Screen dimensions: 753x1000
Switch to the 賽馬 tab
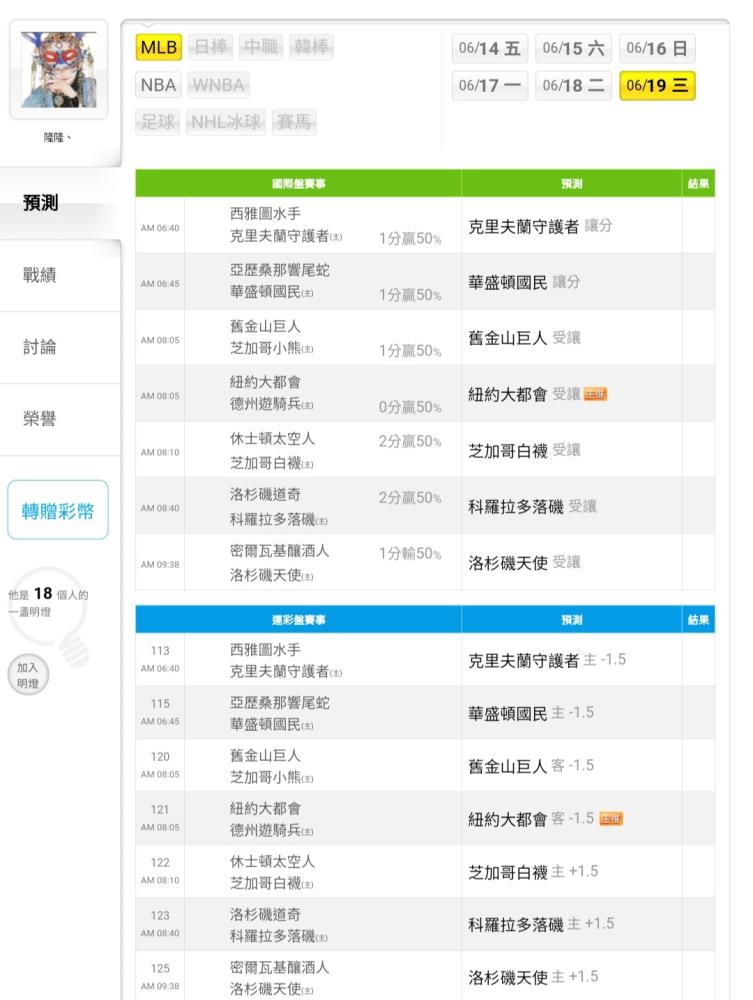[x=294, y=122]
